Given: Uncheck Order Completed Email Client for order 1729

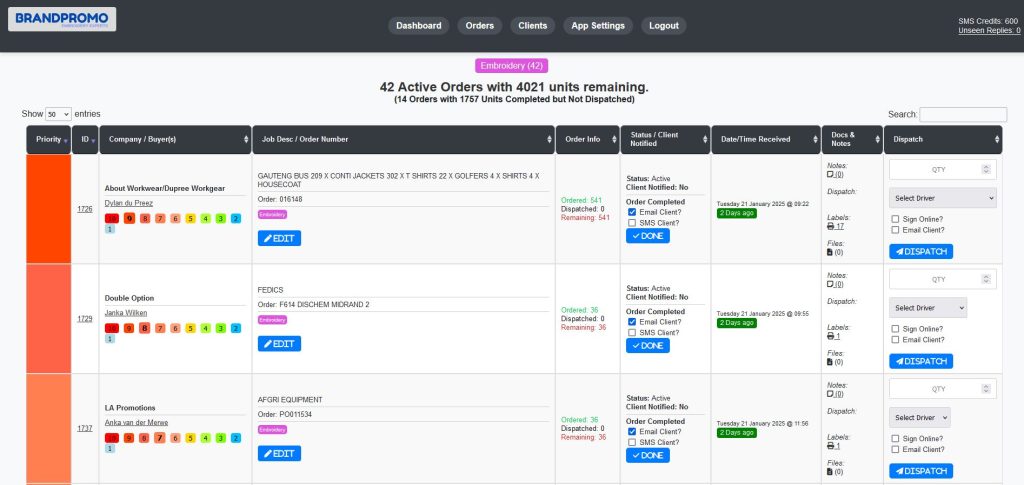Looking at the screenshot, I should point(632,322).
